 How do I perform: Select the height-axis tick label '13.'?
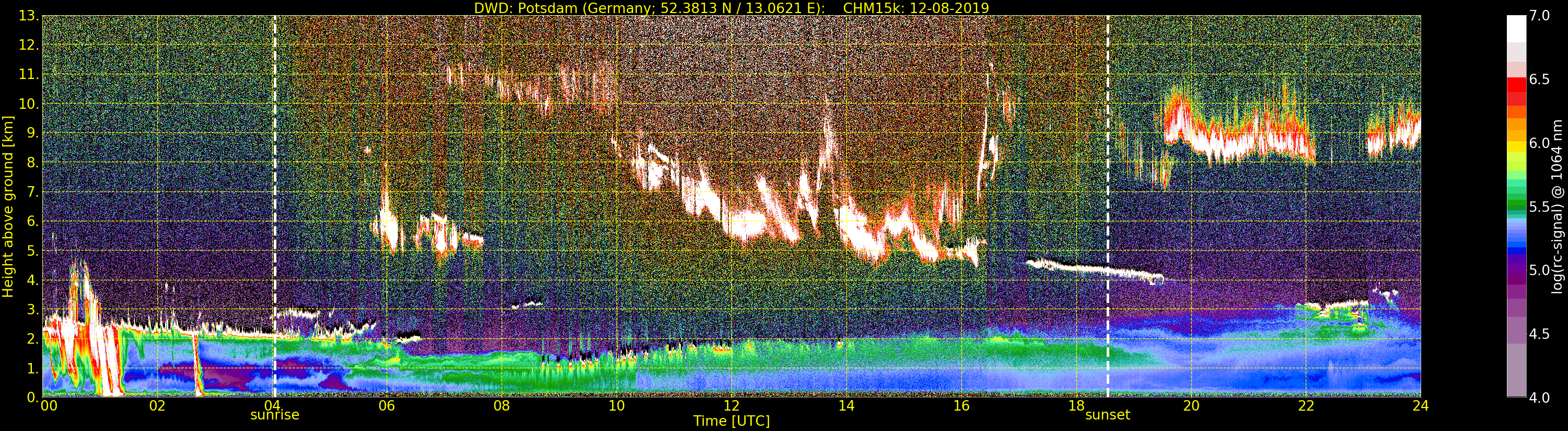[x=29, y=16]
